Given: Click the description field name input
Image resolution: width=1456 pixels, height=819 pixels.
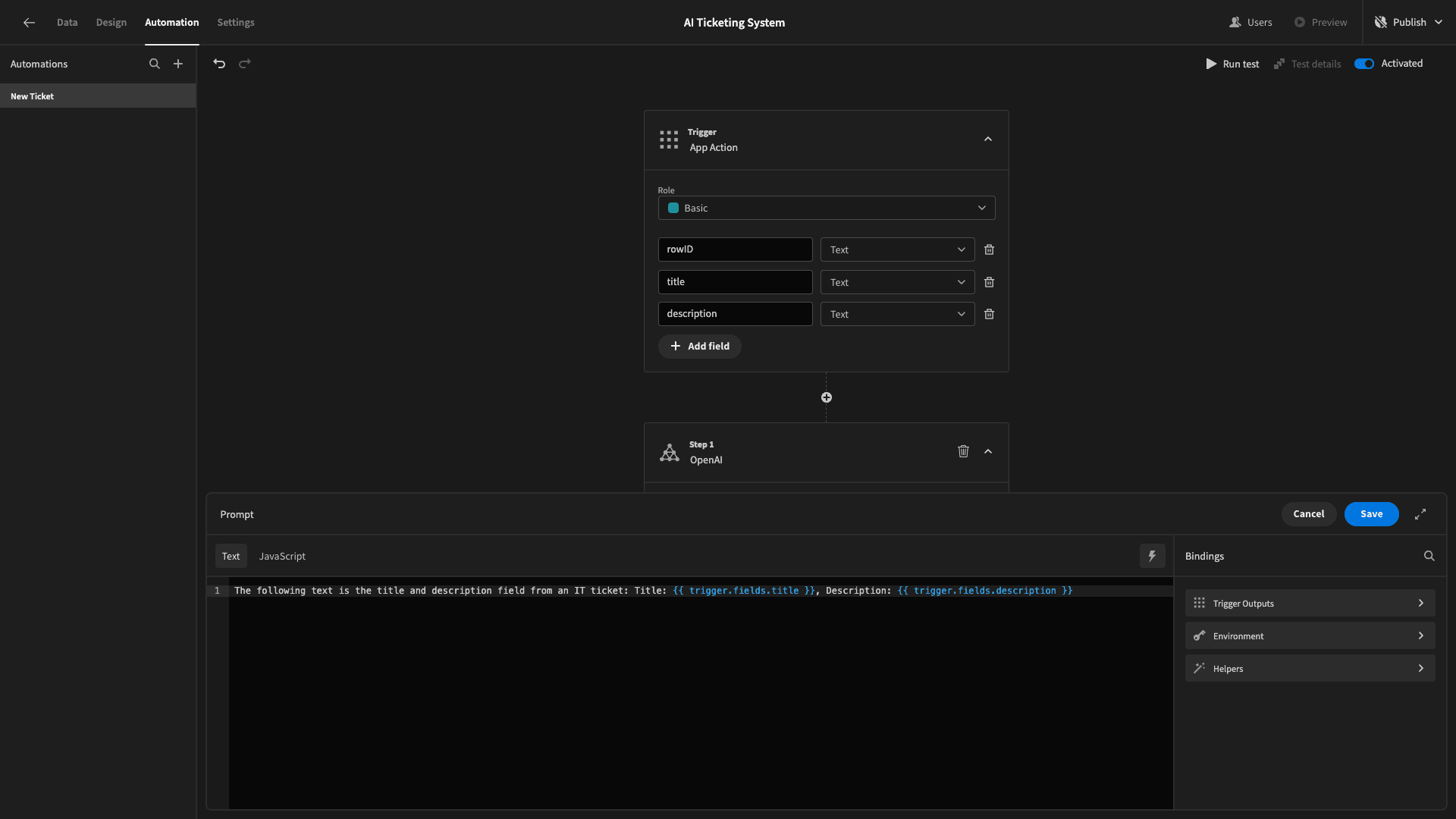Looking at the screenshot, I should (x=735, y=314).
